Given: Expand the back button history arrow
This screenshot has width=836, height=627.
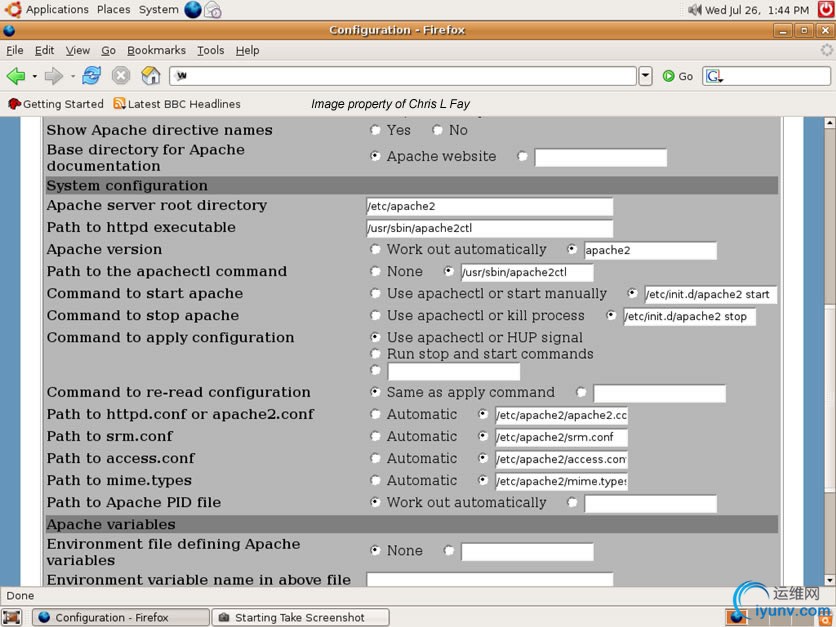Looking at the screenshot, I should pyautogui.click(x=34, y=76).
